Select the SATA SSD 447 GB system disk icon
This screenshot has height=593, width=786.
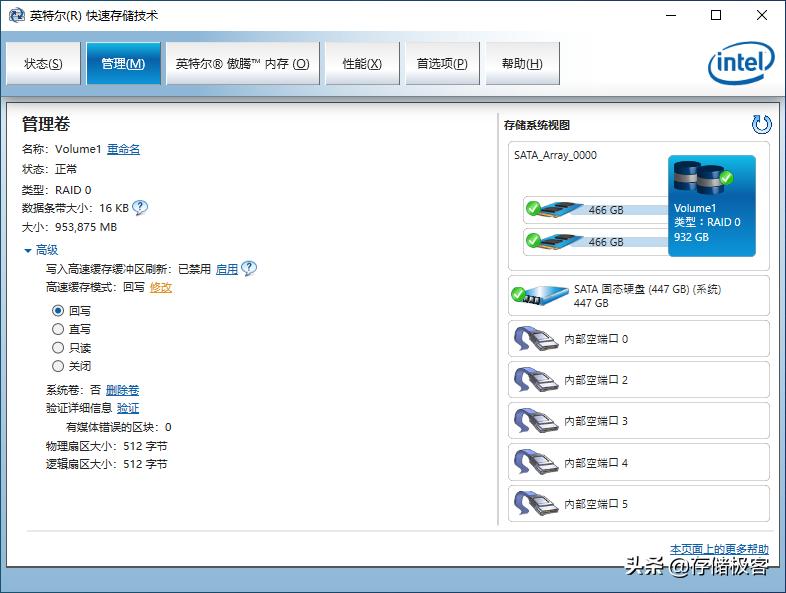[539, 295]
